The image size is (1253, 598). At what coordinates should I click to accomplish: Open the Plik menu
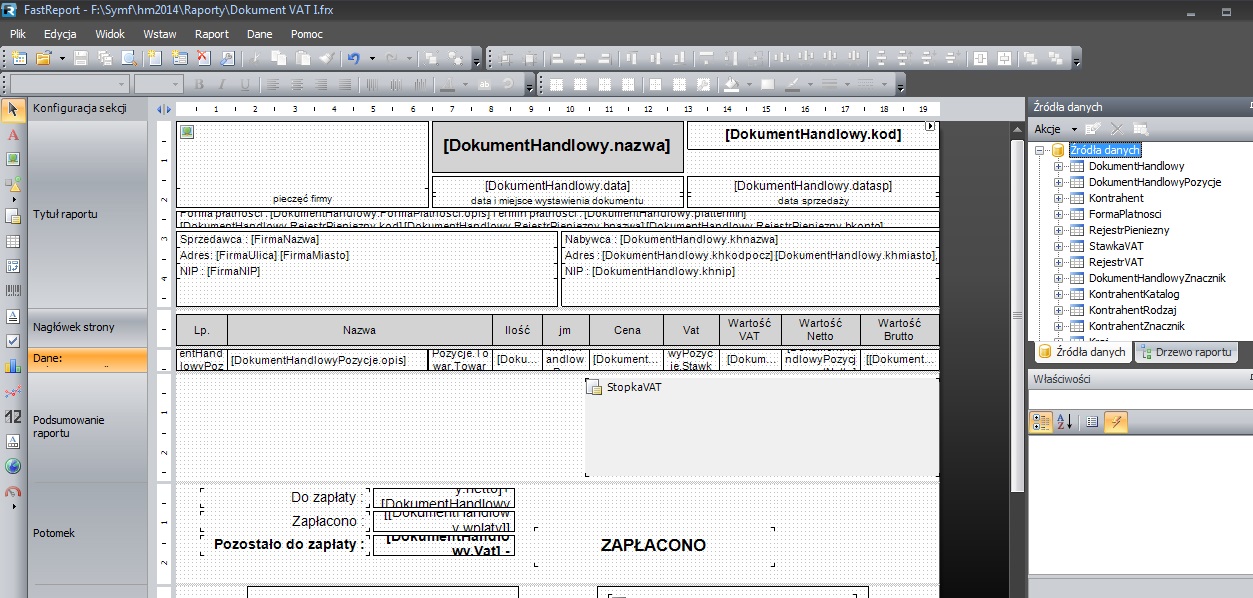(x=18, y=34)
